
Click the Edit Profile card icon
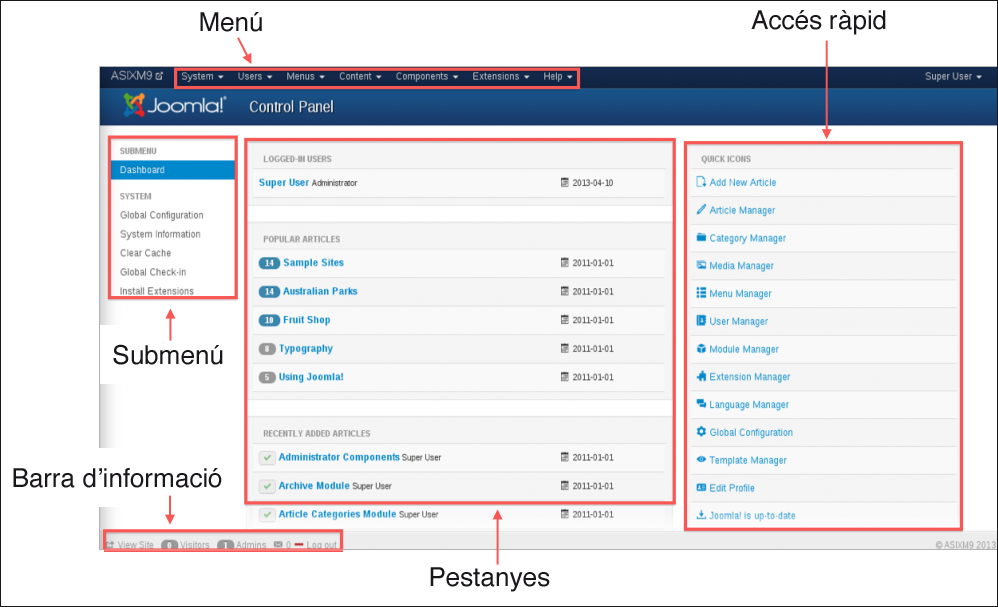[x=701, y=487]
